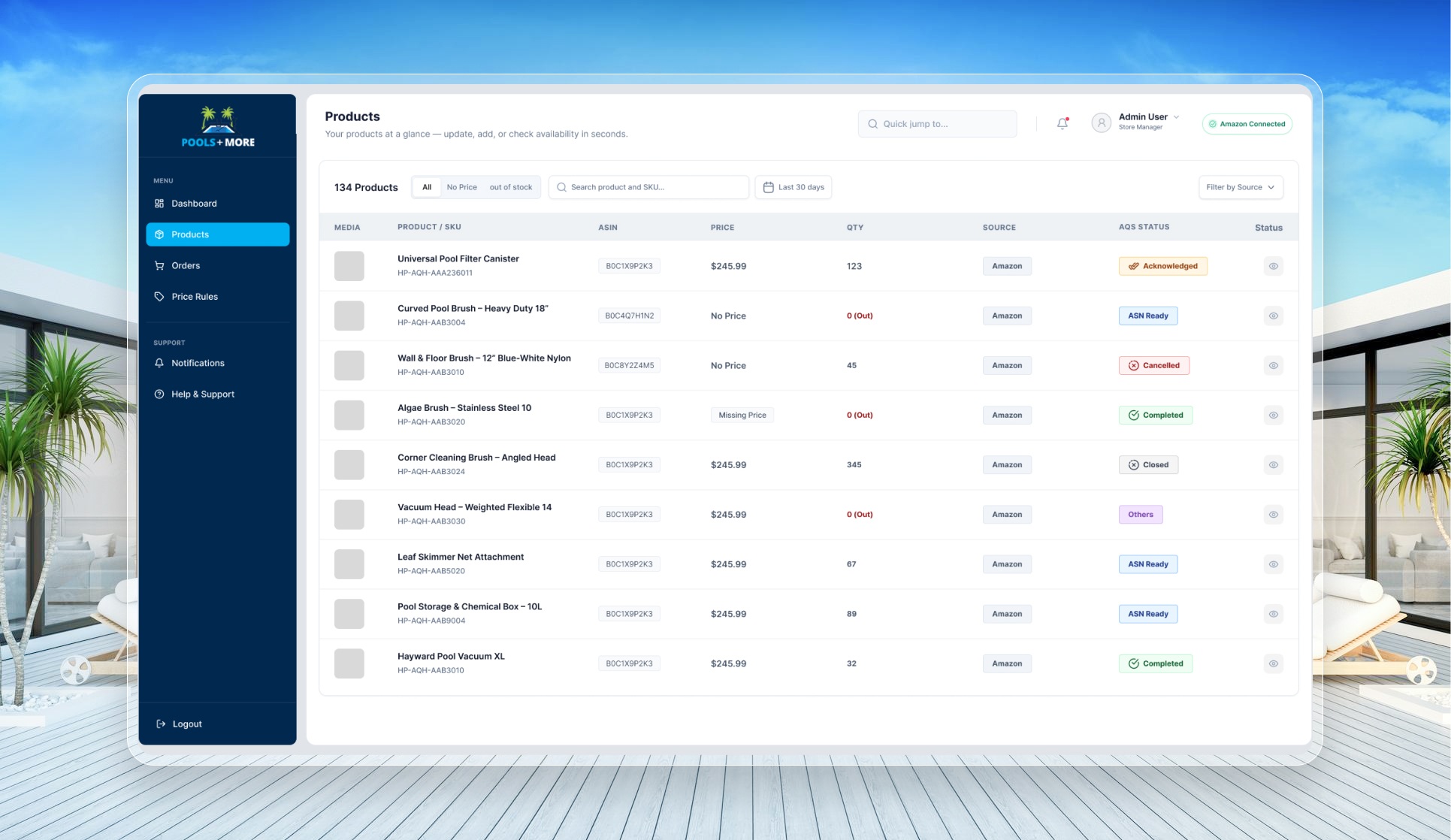This screenshot has width=1451, height=840.
Task: Click the purple Others status badge
Action: tap(1140, 515)
